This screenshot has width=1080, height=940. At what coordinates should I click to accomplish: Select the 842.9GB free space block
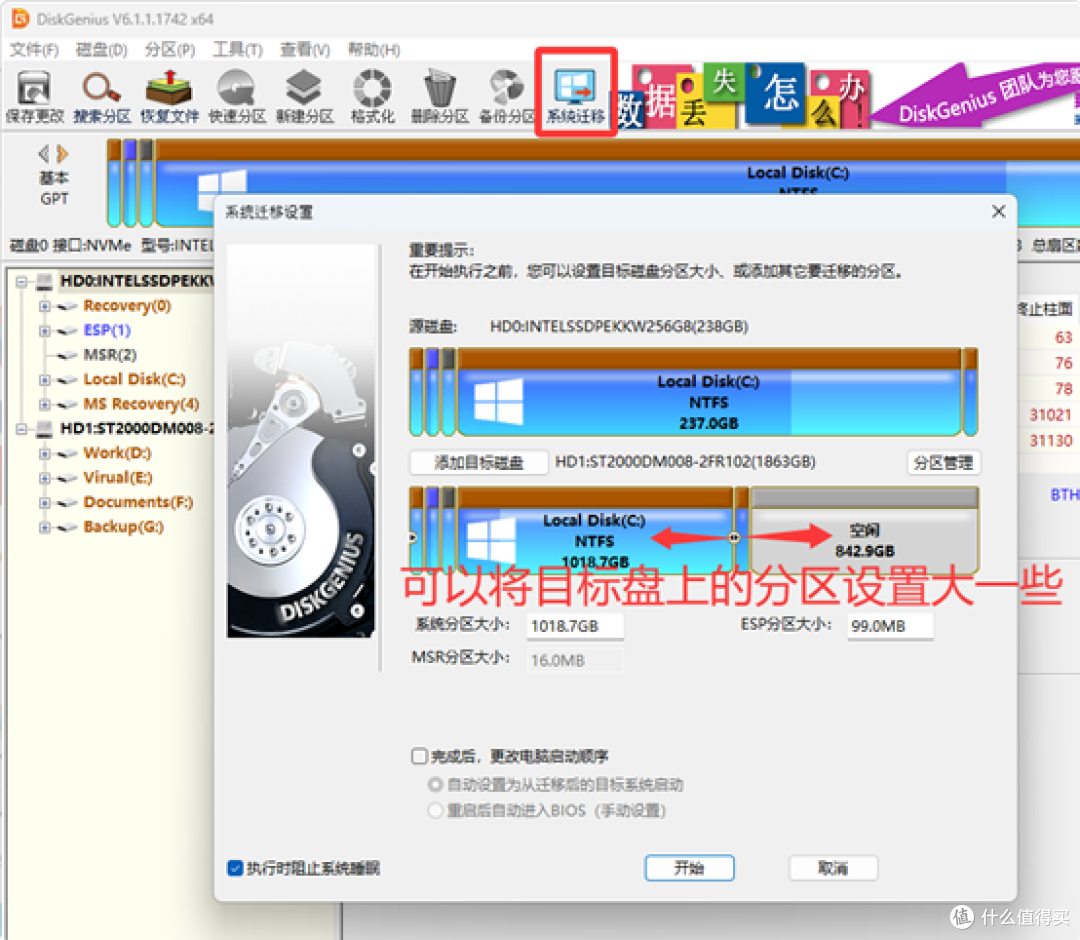click(864, 531)
